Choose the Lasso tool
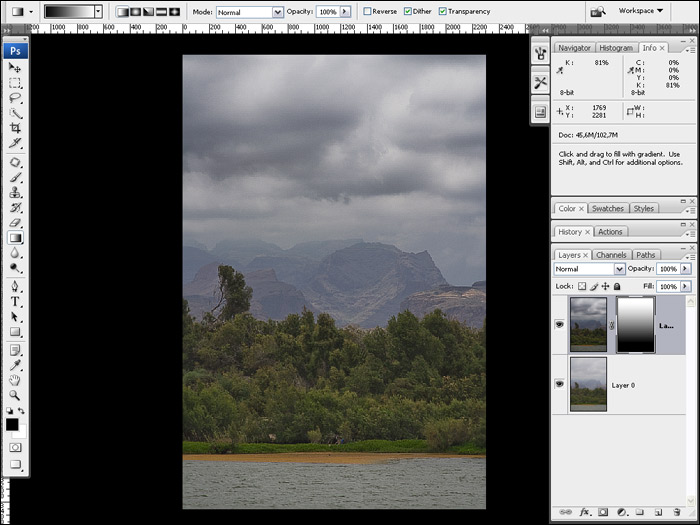 pos(15,98)
